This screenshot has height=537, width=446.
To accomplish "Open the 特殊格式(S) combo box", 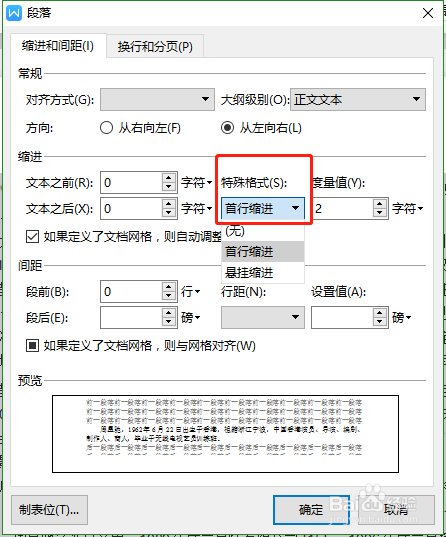I will 263,208.
